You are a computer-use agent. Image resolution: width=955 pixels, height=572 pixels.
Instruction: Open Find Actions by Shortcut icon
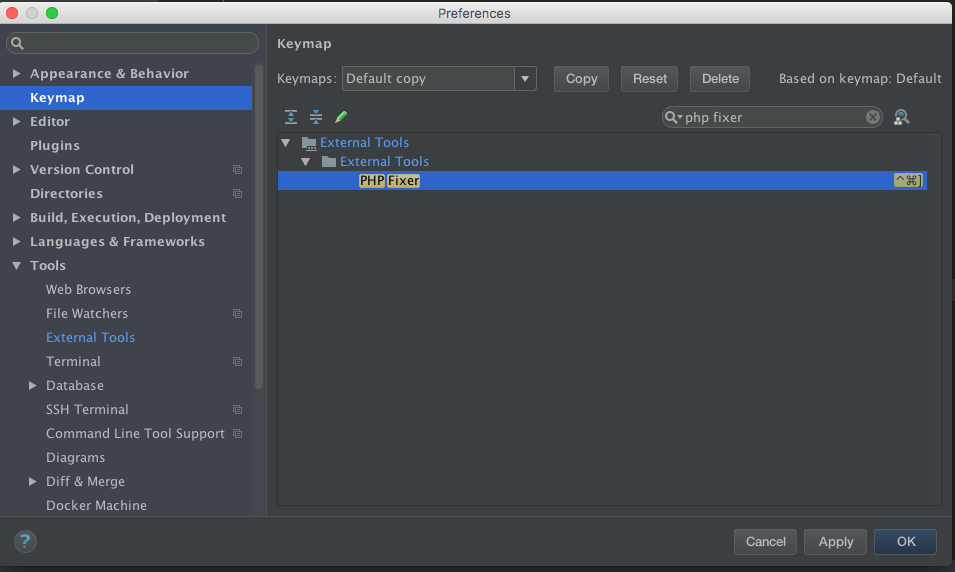[x=901, y=117]
